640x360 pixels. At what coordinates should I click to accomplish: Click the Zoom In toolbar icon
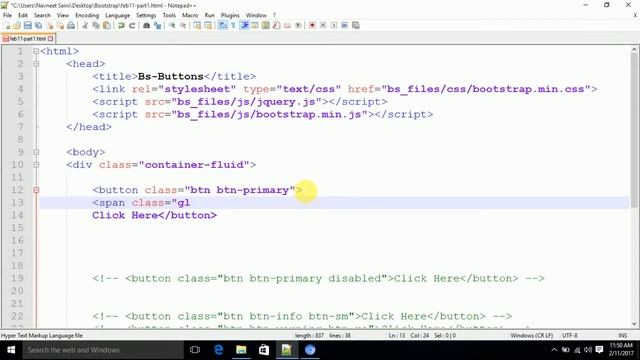coord(172,25)
